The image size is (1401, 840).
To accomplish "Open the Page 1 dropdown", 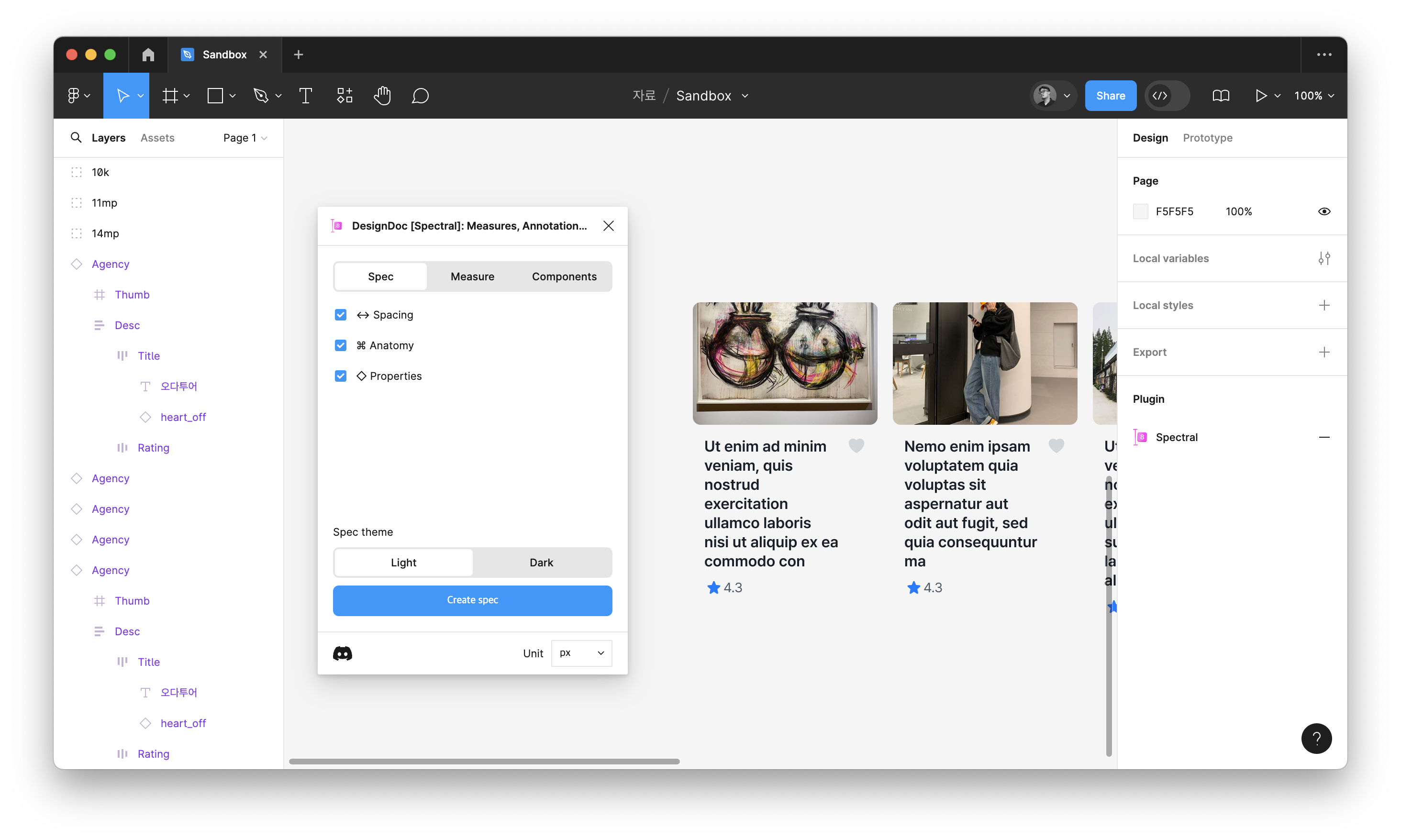I will point(245,138).
